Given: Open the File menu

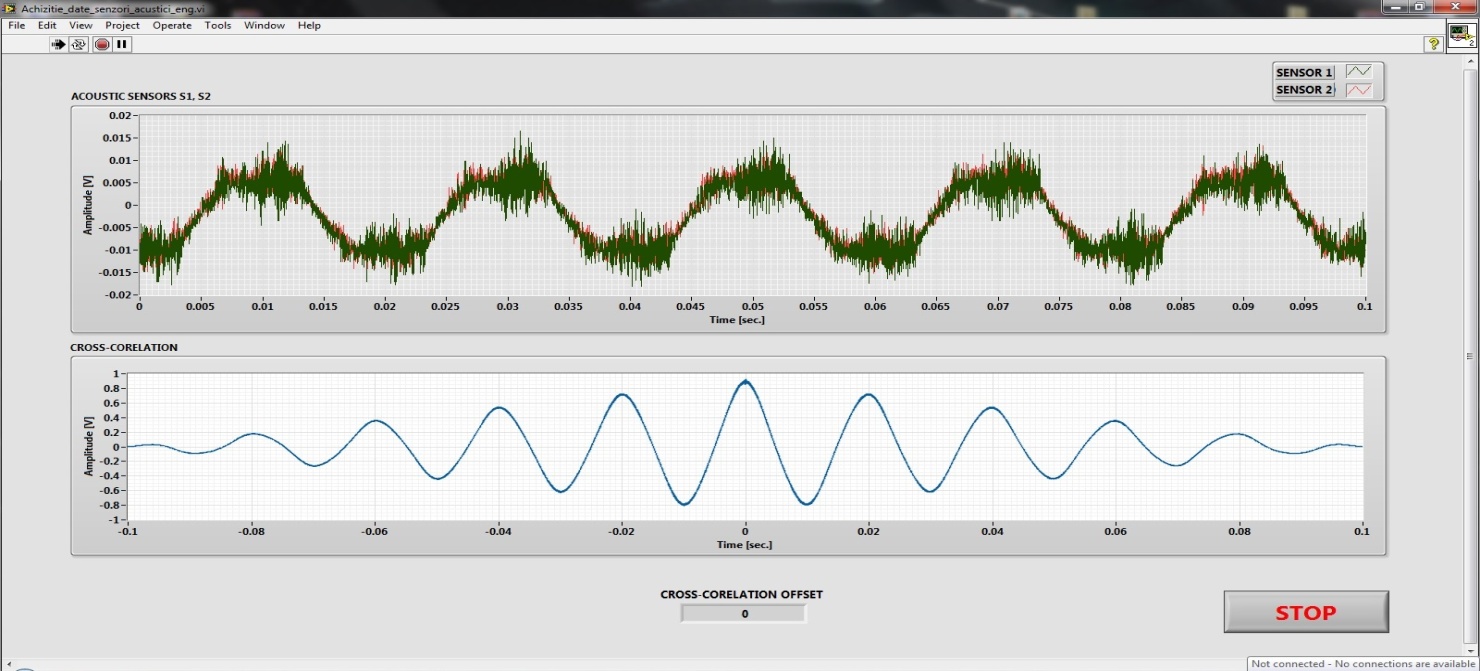Looking at the screenshot, I should pyautogui.click(x=17, y=25).
